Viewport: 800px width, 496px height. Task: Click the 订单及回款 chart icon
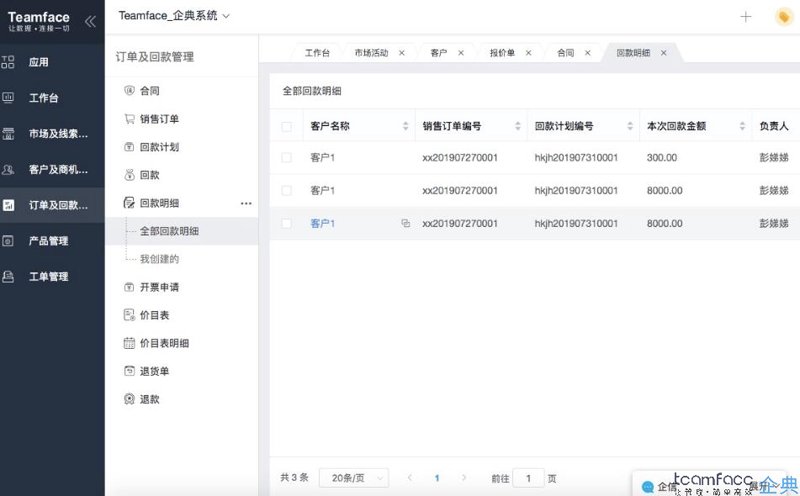tap(8, 205)
